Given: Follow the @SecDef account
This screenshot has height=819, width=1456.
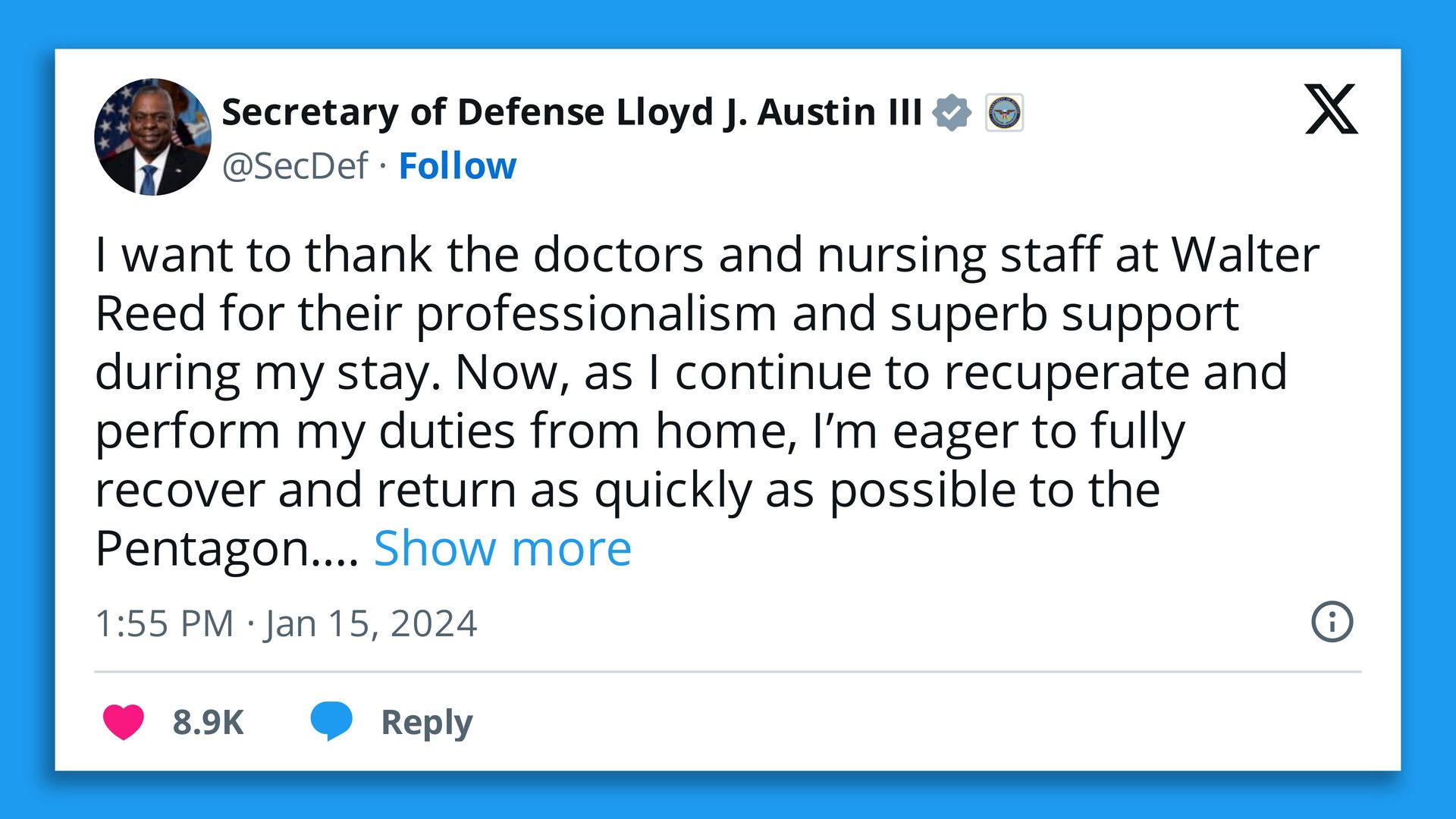Looking at the screenshot, I should [457, 166].
